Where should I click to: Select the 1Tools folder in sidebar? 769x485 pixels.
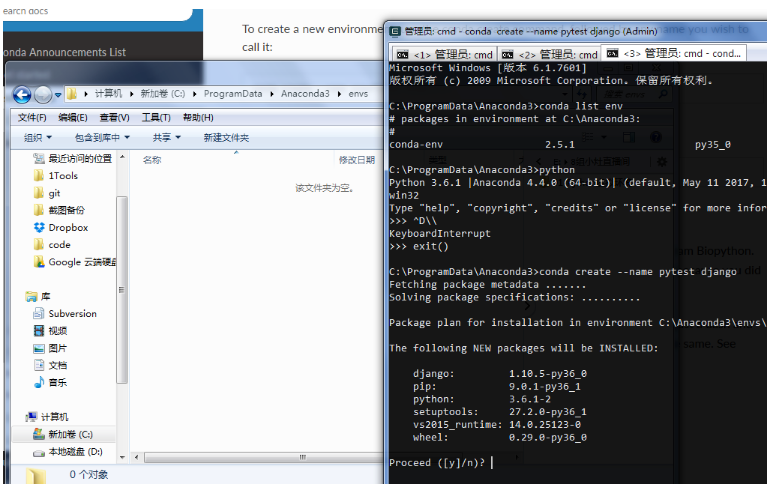click(63, 176)
